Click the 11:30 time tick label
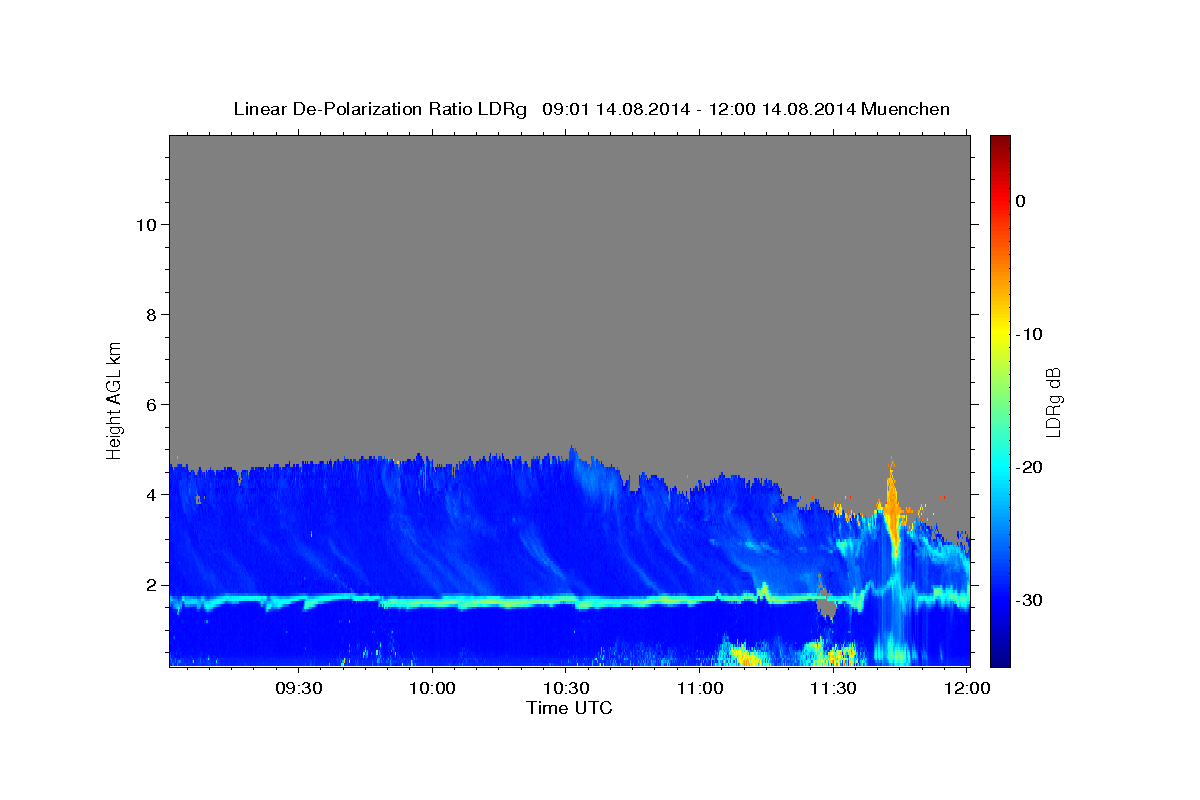The image size is (1200, 800). click(x=833, y=689)
